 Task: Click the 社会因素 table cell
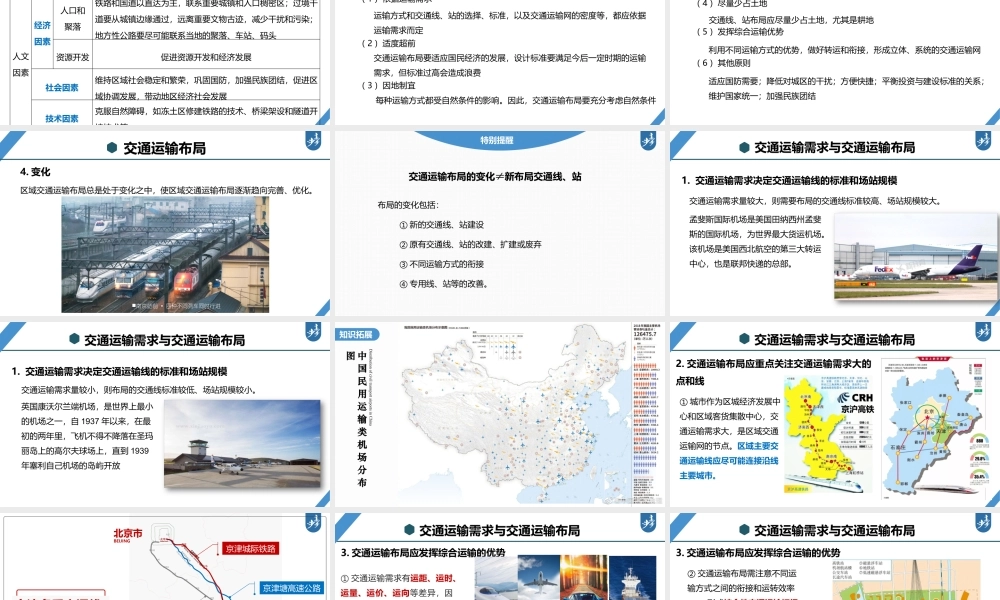(62, 87)
